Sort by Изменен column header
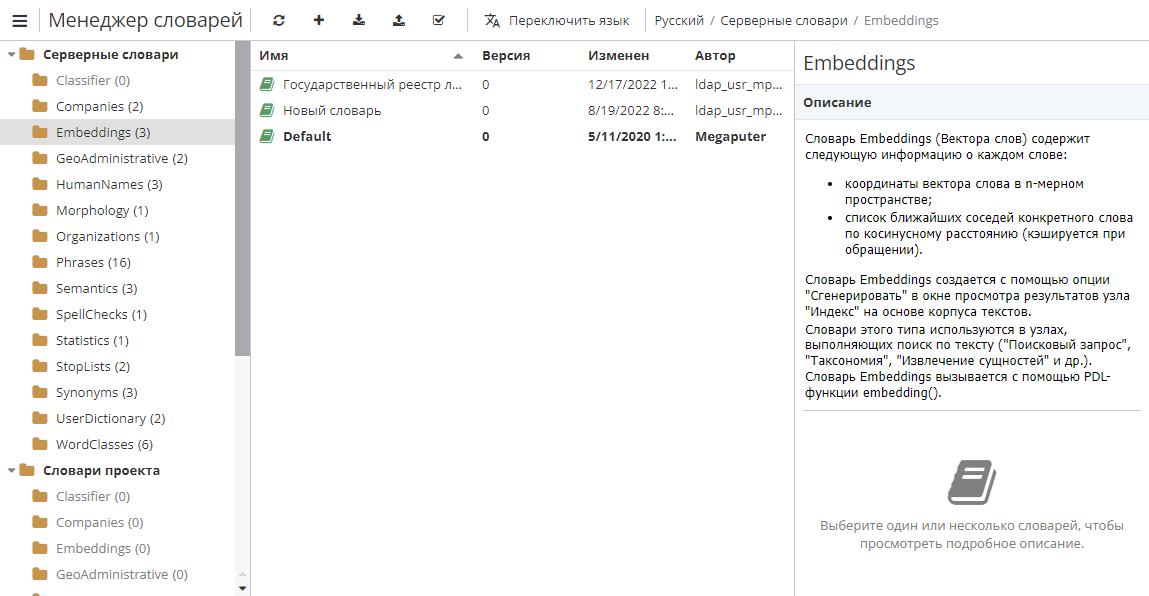Image resolution: width=1149 pixels, height=596 pixels. coord(618,56)
